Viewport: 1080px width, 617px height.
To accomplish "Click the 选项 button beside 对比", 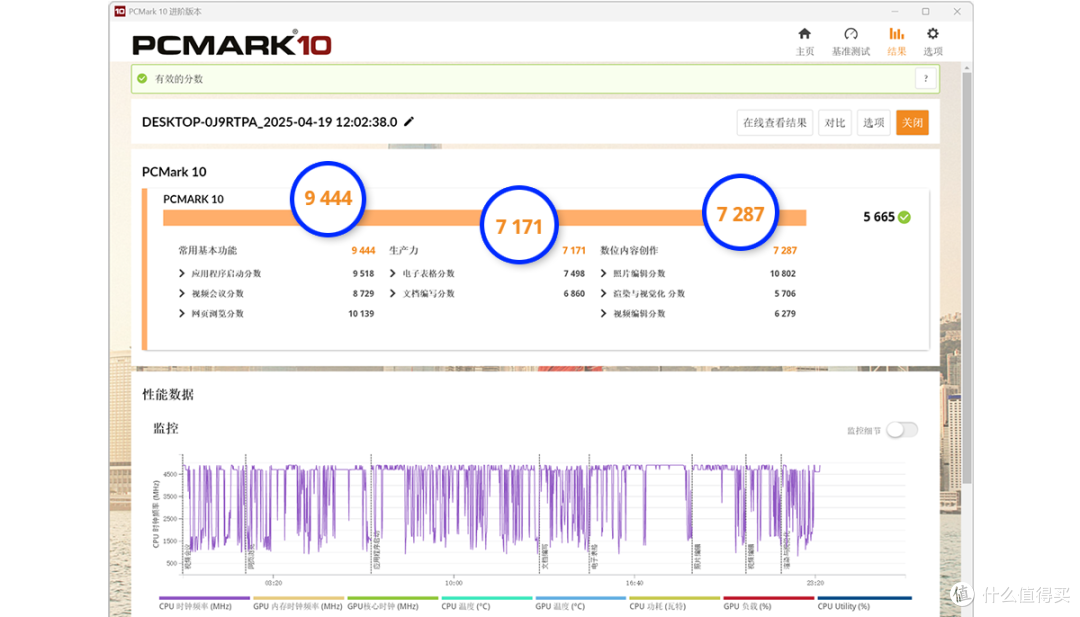I will pyautogui.click(x=873, y=123).
